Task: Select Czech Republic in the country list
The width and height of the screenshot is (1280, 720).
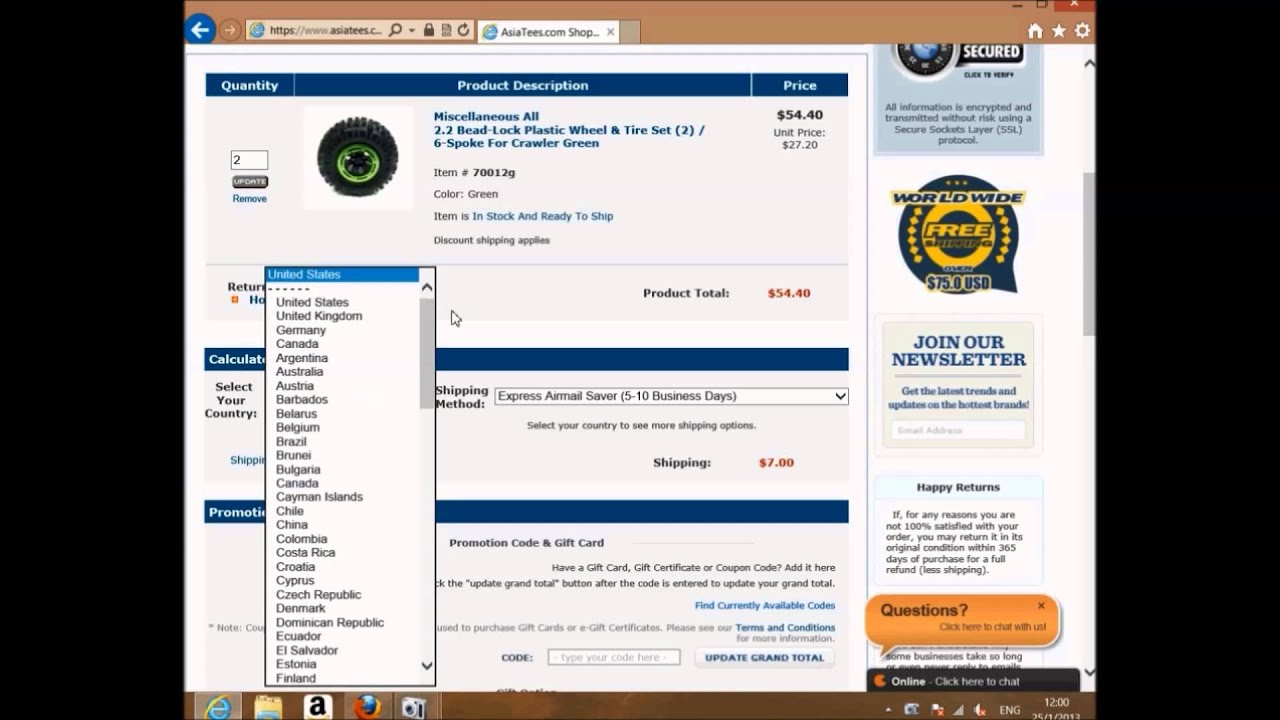Action: coord(319,595)
